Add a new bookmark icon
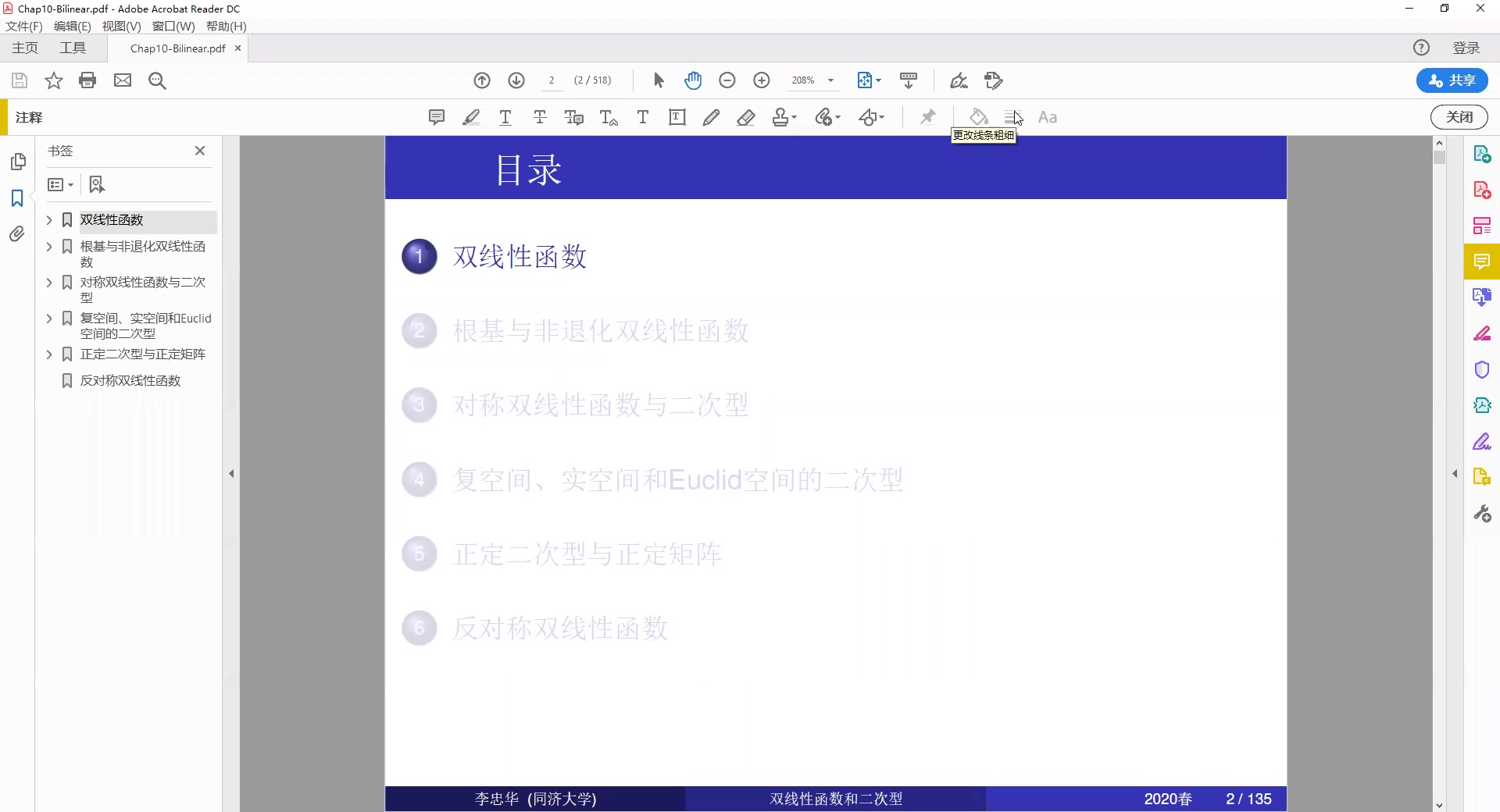This screenshot has height=812, width=1500. click(x=96, y=185)
